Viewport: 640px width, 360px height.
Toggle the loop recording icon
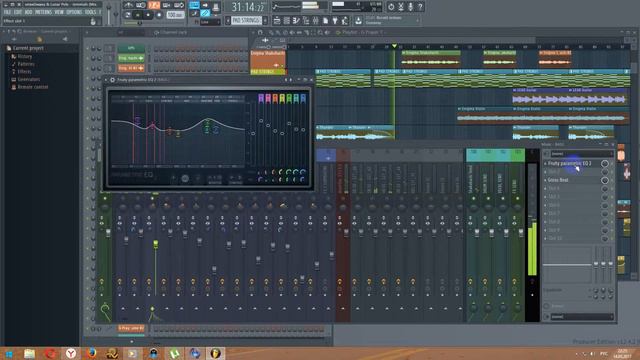pyautogui.click(x=179, y=5)
